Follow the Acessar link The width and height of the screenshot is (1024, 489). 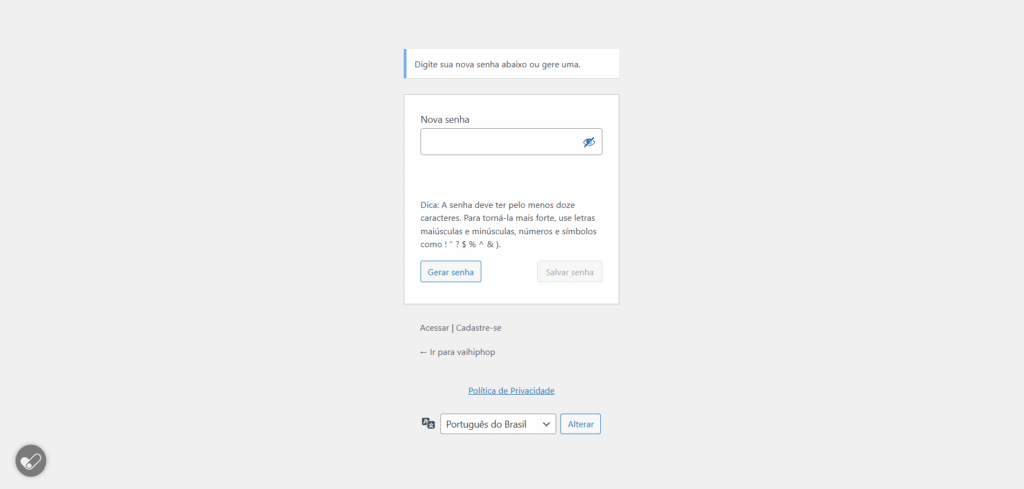click(x=434, y=328)
